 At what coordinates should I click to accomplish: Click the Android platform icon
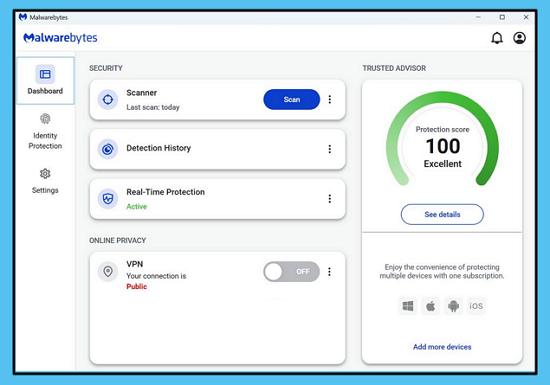pyautogui.click(x=454, y=306)
